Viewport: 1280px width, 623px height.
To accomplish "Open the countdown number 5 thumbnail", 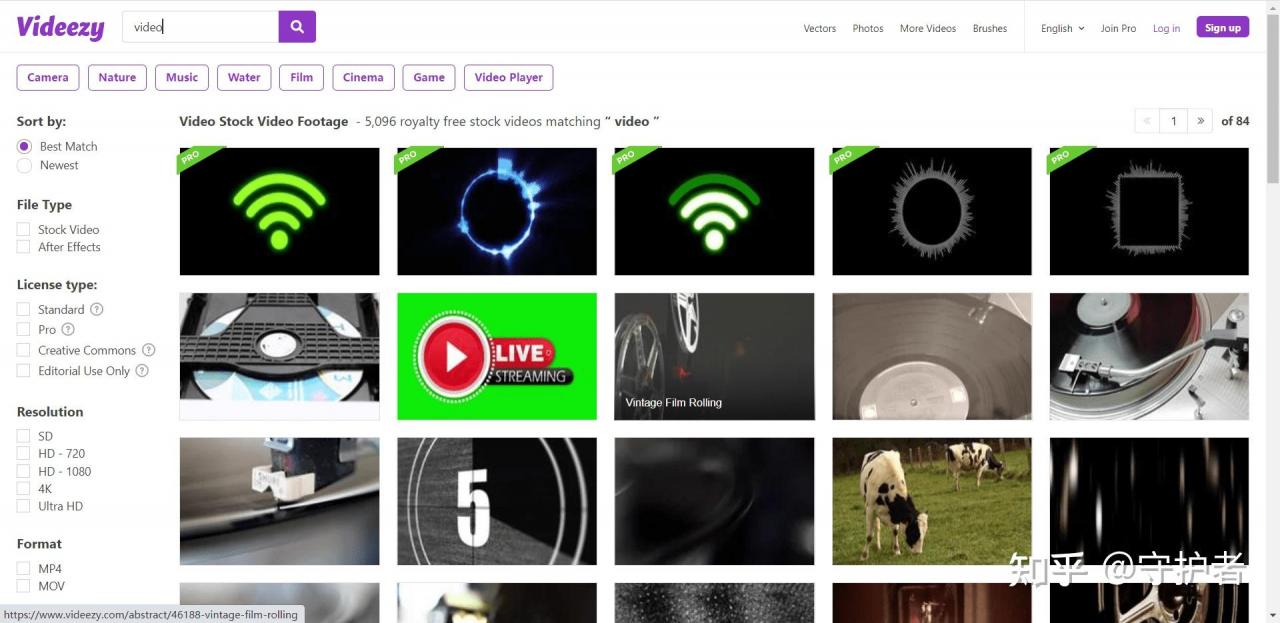I will 497,501.
